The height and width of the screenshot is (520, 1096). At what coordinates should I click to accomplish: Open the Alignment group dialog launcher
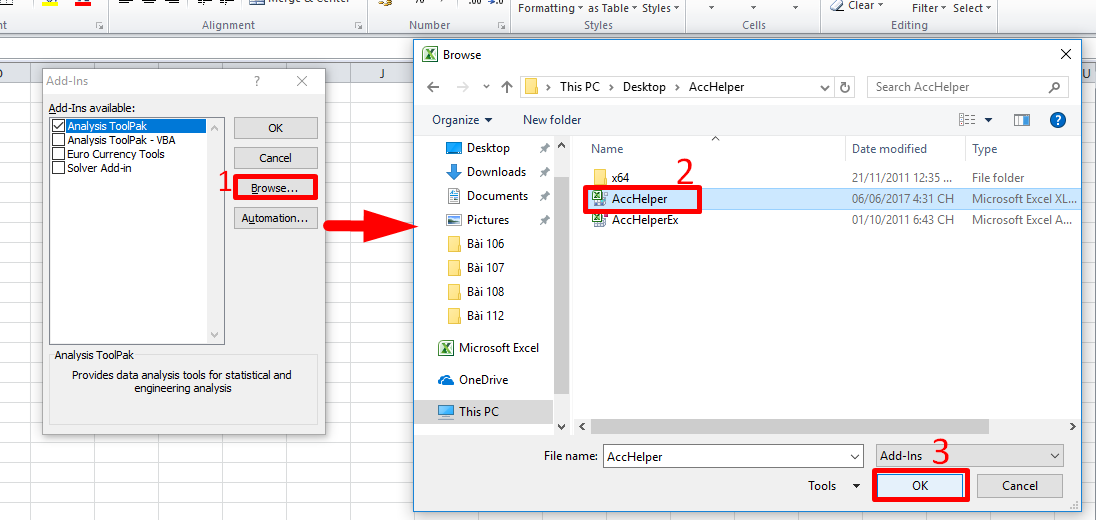point(359,26)
